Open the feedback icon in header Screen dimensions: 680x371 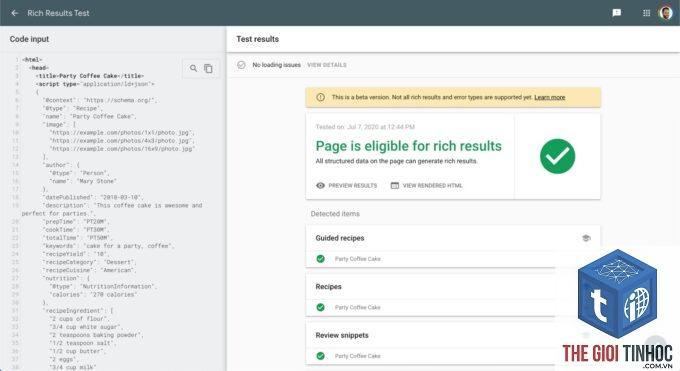pos(616,13)
